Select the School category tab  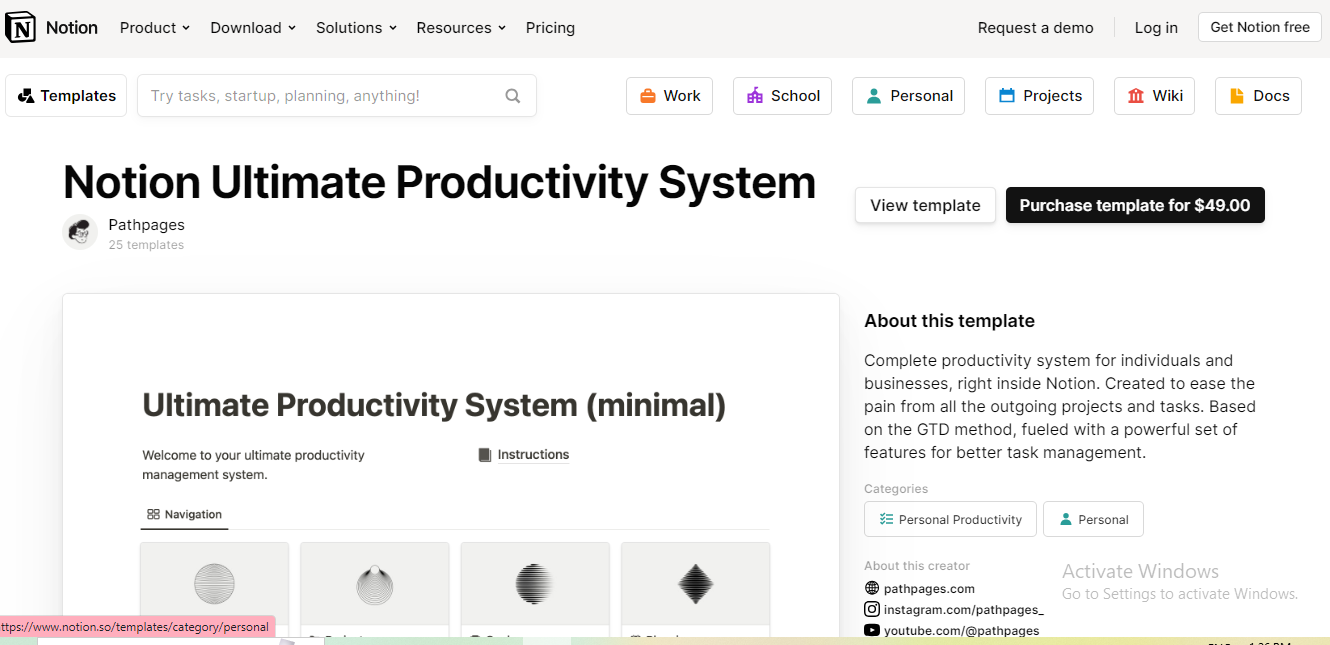(783, 96)
